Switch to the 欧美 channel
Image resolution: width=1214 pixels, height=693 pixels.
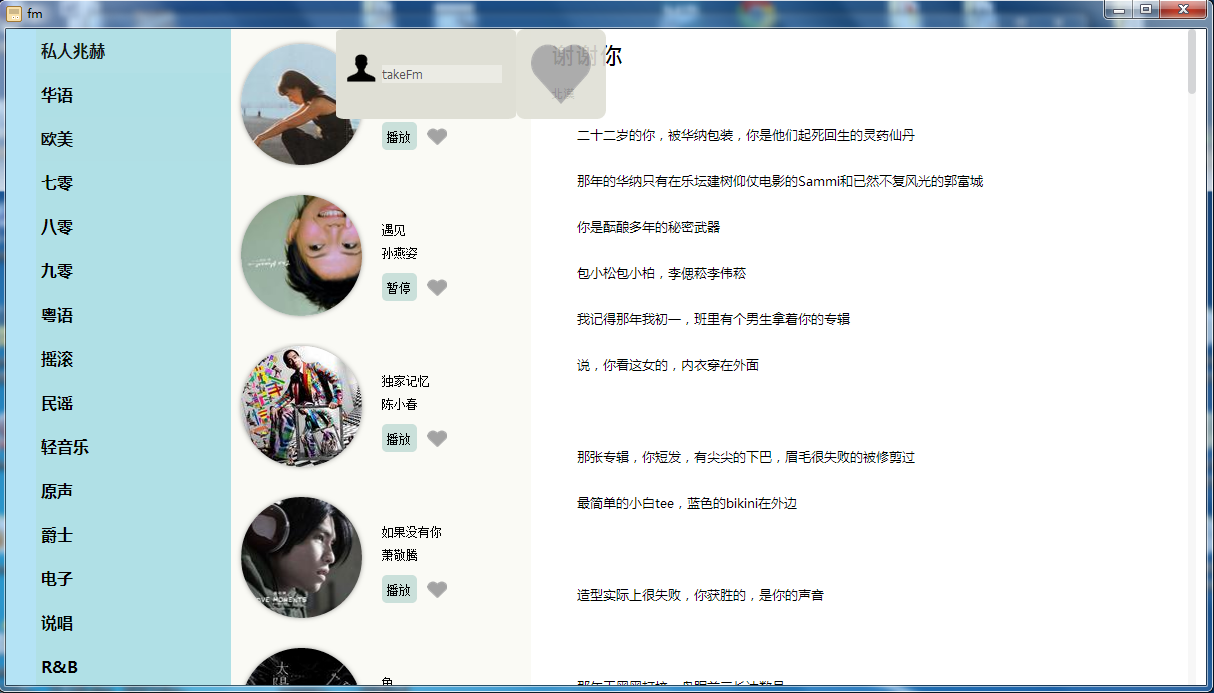[x=57, y=139]
